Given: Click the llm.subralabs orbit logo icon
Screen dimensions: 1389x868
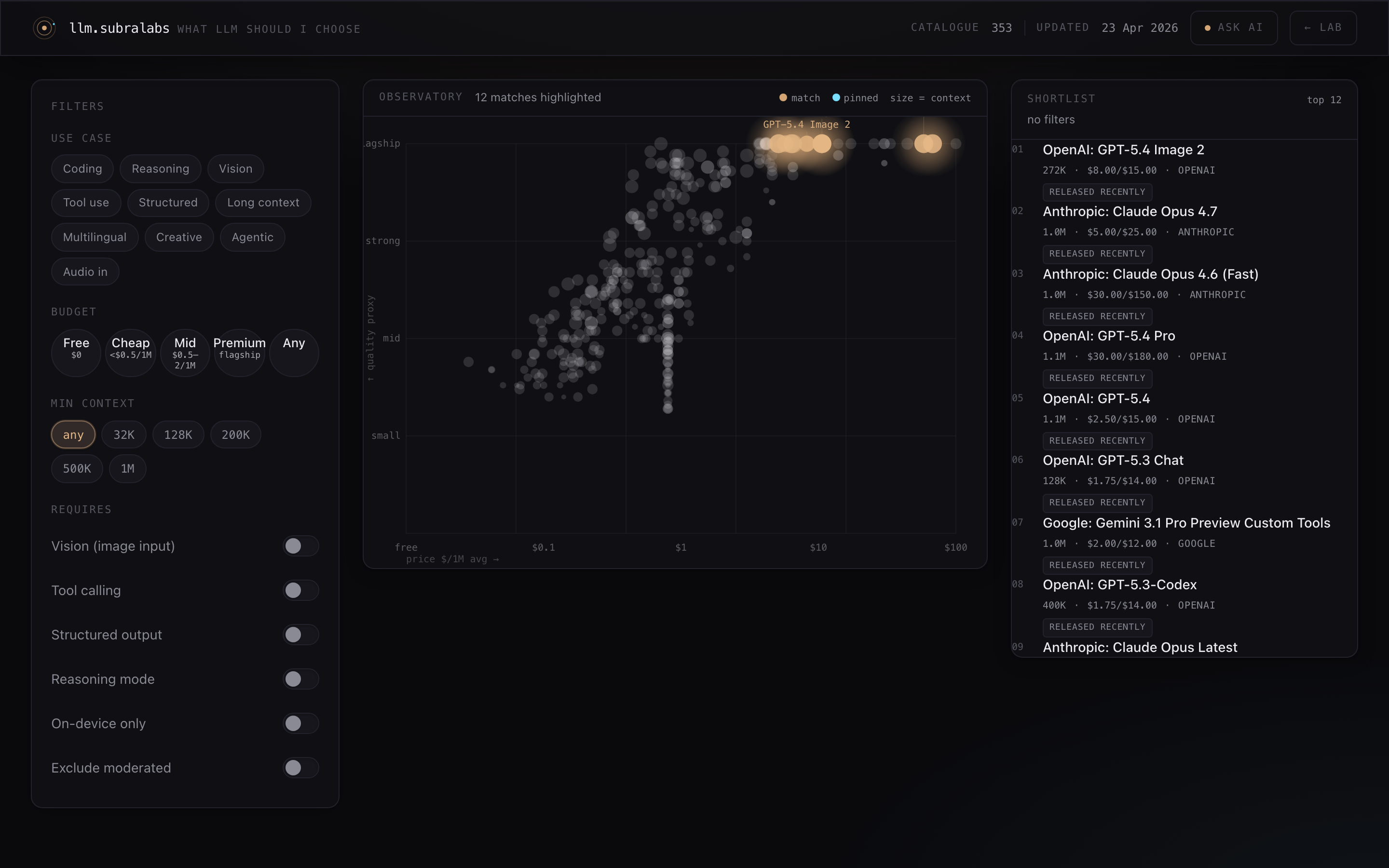Looking at the screenshot, I should [x=44, y=27].
